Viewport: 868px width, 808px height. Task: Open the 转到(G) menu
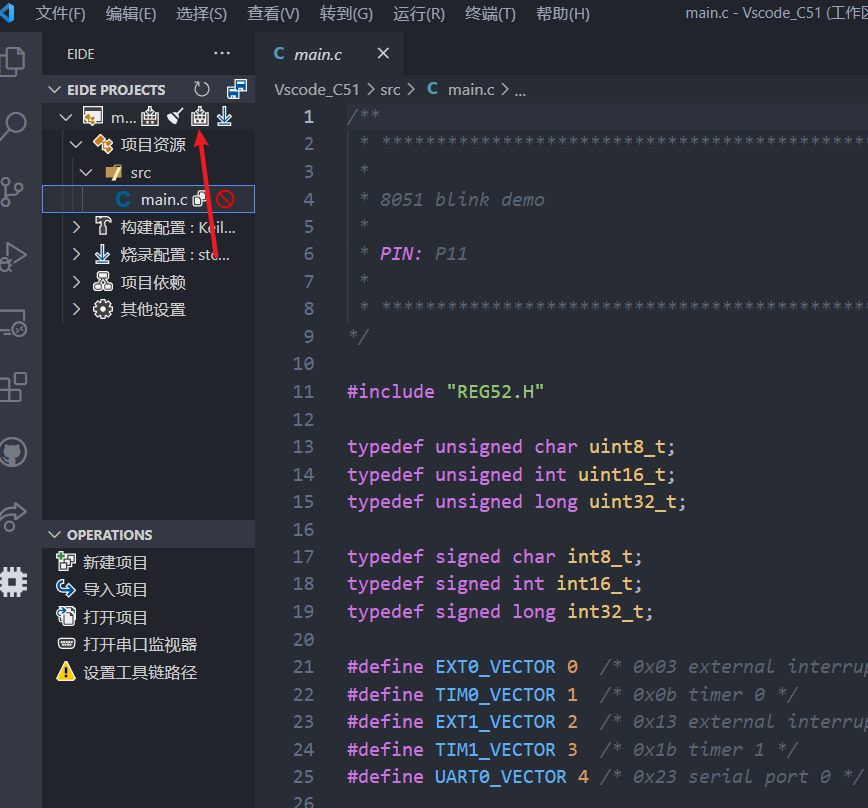[346, 13]
